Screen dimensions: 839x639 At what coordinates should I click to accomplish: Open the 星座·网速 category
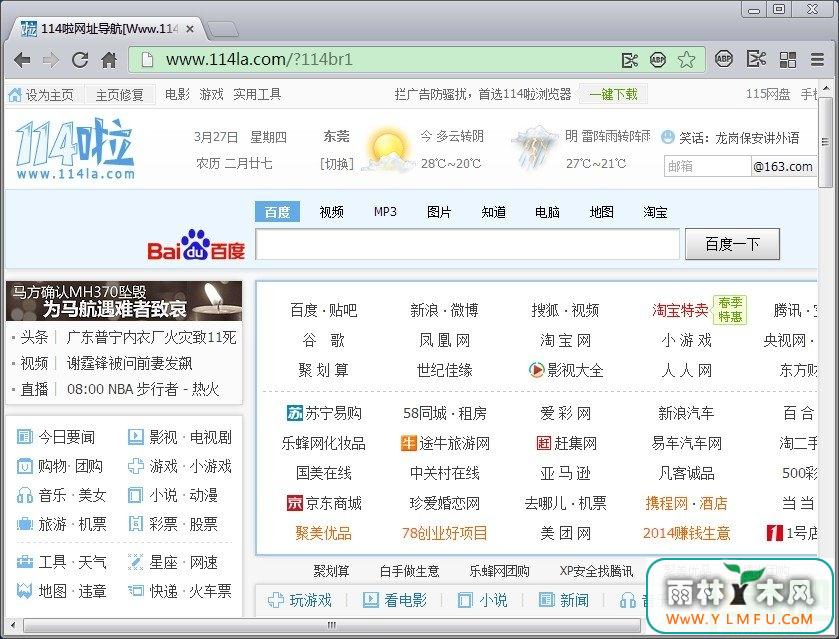pos(173,562)
